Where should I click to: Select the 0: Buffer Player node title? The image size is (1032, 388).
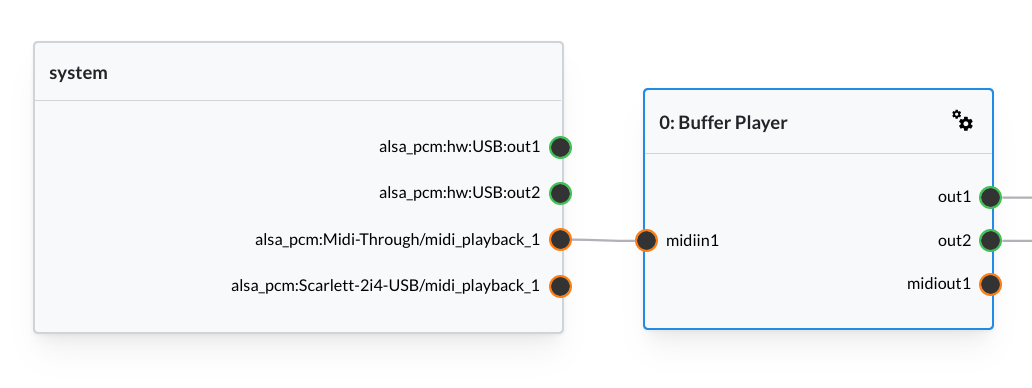click(723, 122)
